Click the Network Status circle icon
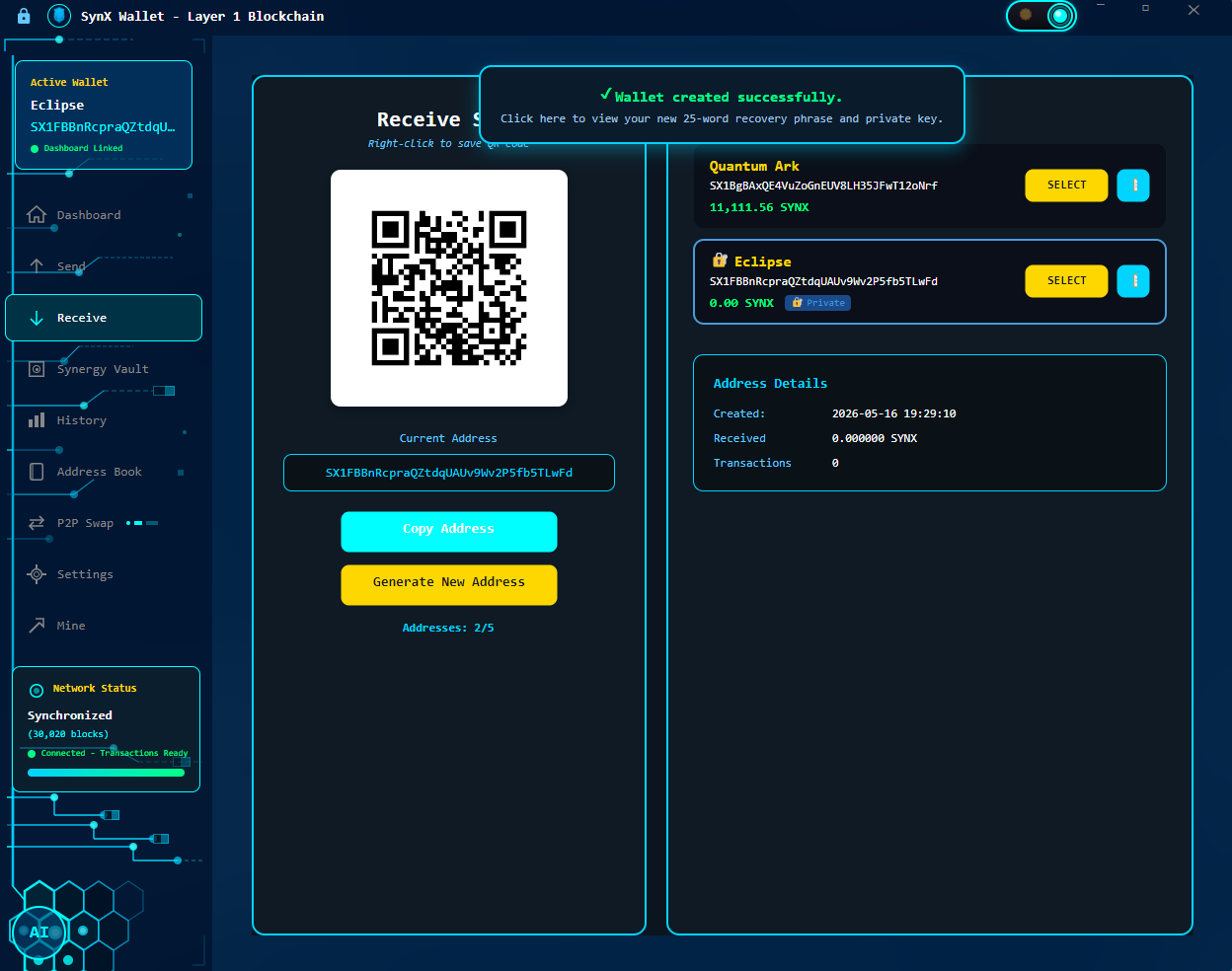Image resolution: width=1232 pixels, height=971 pixels. 37,690
